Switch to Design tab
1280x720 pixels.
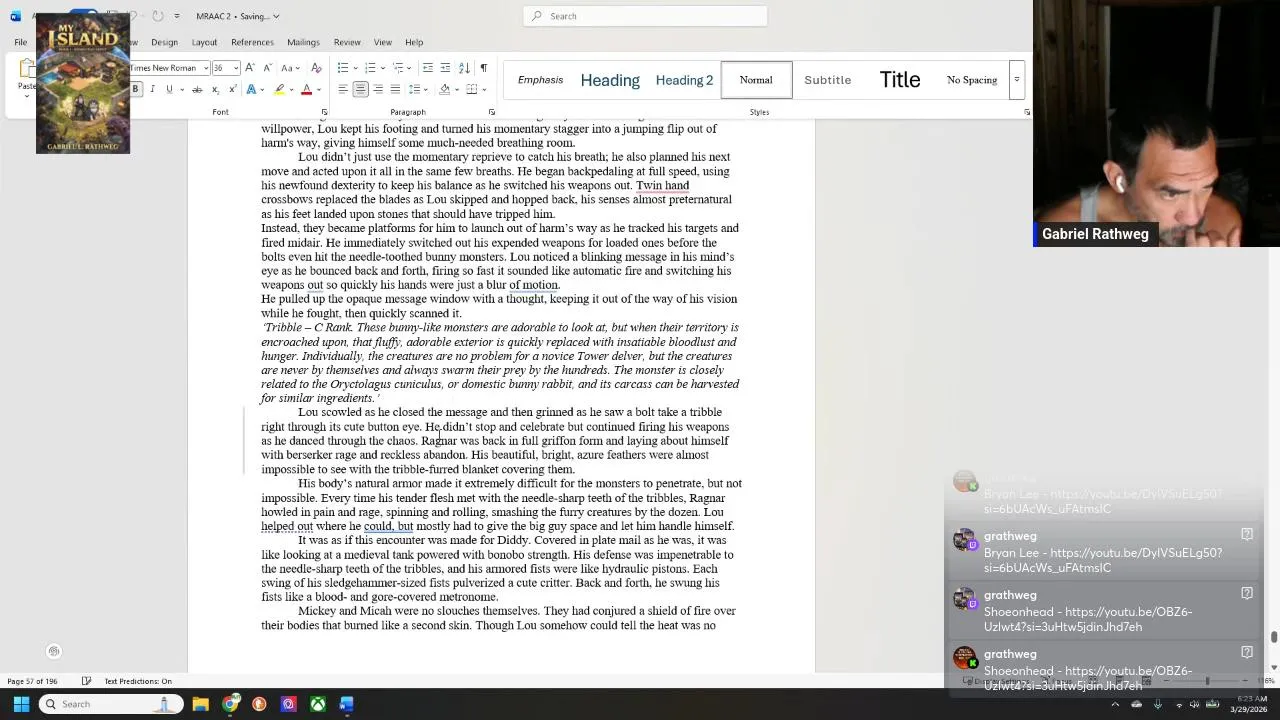point(164,42)
